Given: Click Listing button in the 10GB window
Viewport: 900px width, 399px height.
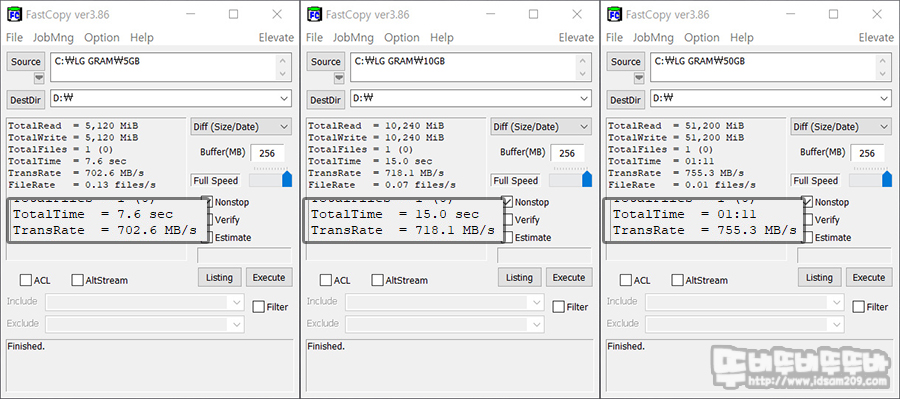Looking at the screenshot, I should tap(519, 278).
